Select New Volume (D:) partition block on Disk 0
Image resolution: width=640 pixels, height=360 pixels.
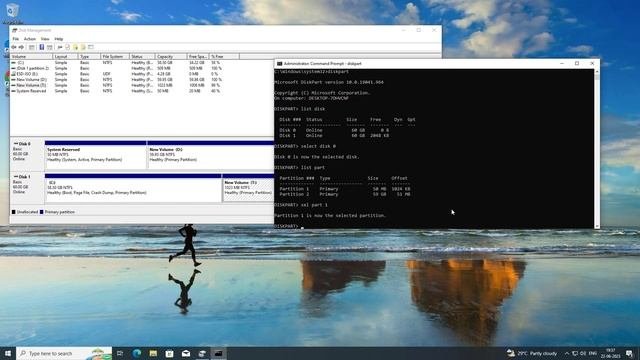pyautogui.click(x=211, y=155)
